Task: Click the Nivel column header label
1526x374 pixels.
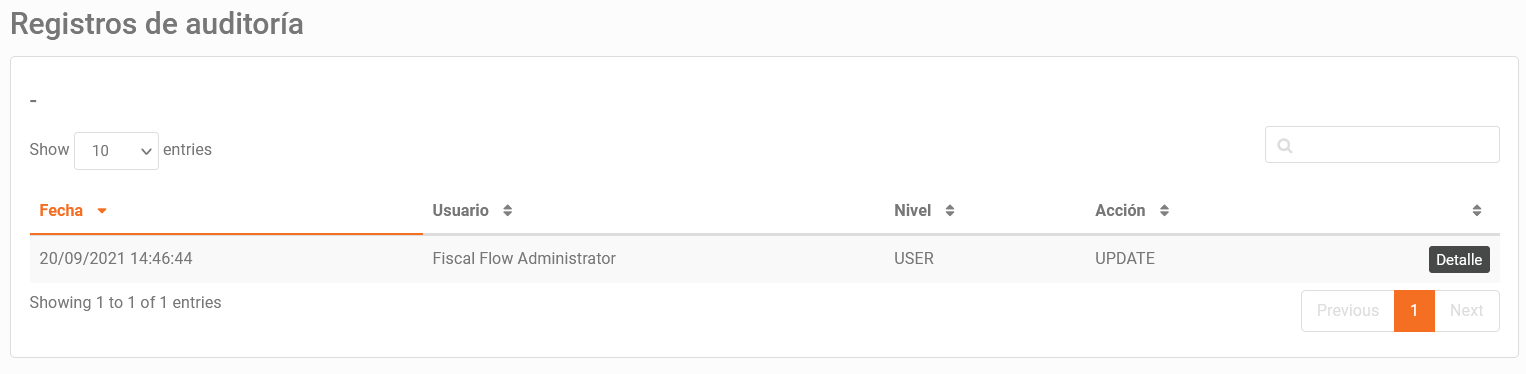Action: tap(912, 211)
